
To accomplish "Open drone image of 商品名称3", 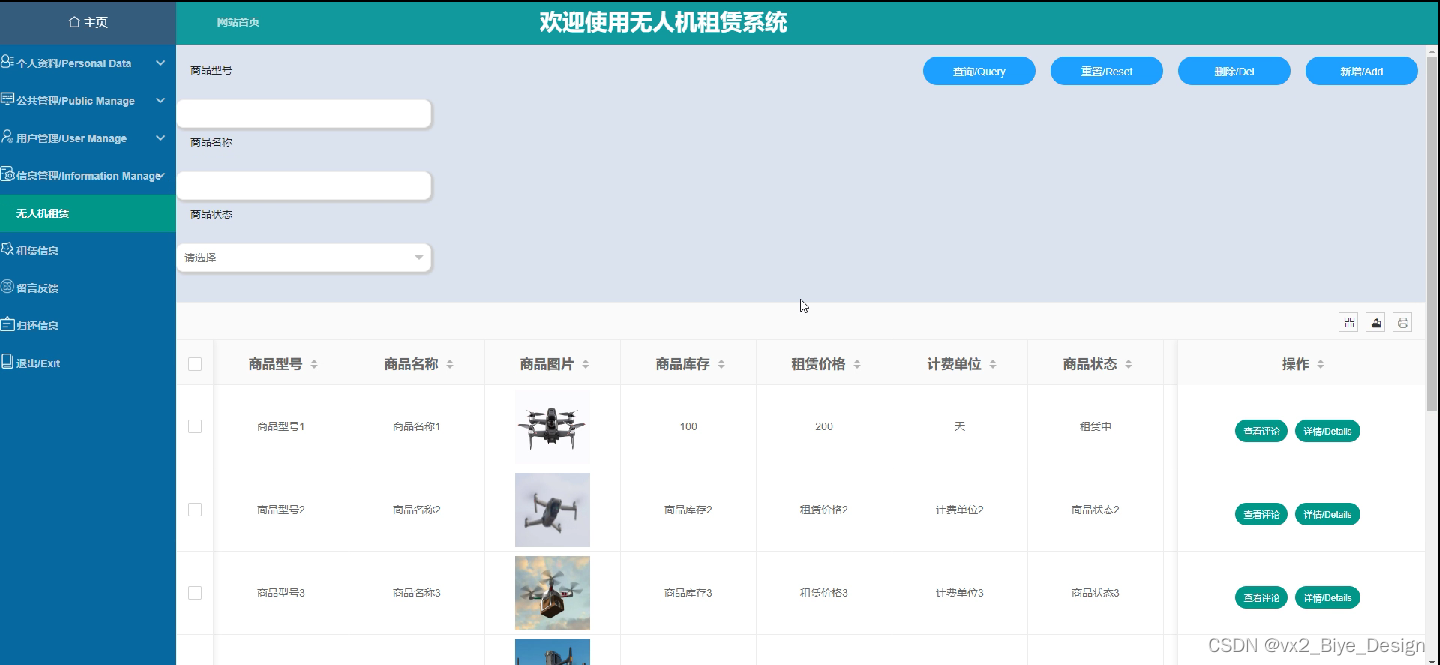I will coord(552,593).
